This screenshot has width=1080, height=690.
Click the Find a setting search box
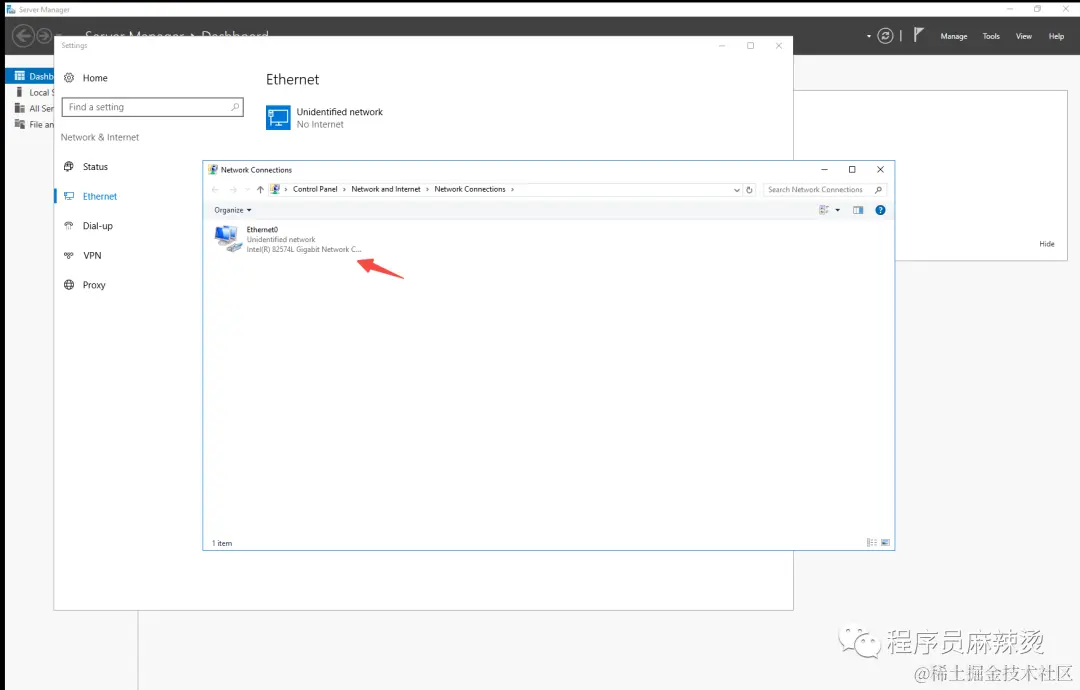click(152, 107)
